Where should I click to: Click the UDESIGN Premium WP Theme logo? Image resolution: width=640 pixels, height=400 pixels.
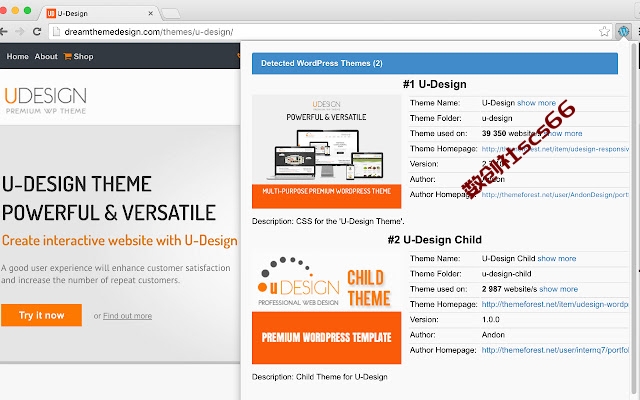pos(45,100)
